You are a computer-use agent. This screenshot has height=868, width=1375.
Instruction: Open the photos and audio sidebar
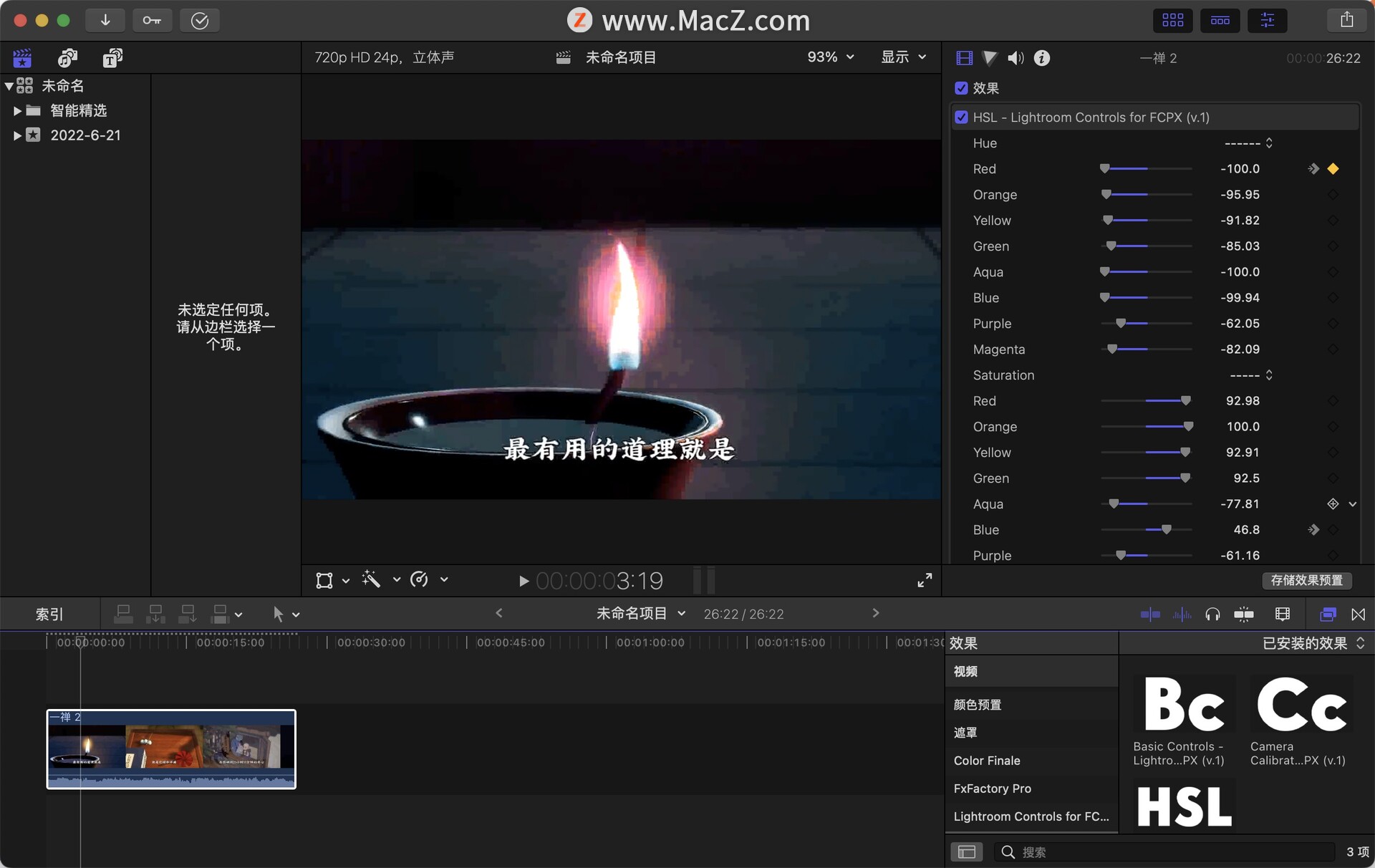(68, 58)
